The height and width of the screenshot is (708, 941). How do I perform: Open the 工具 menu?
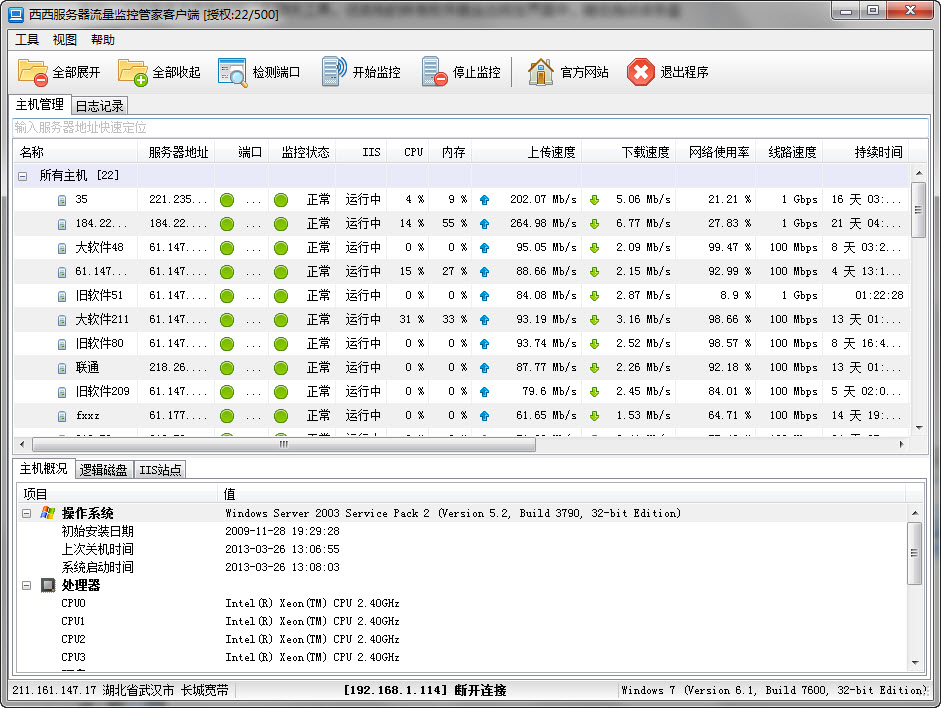27,40
